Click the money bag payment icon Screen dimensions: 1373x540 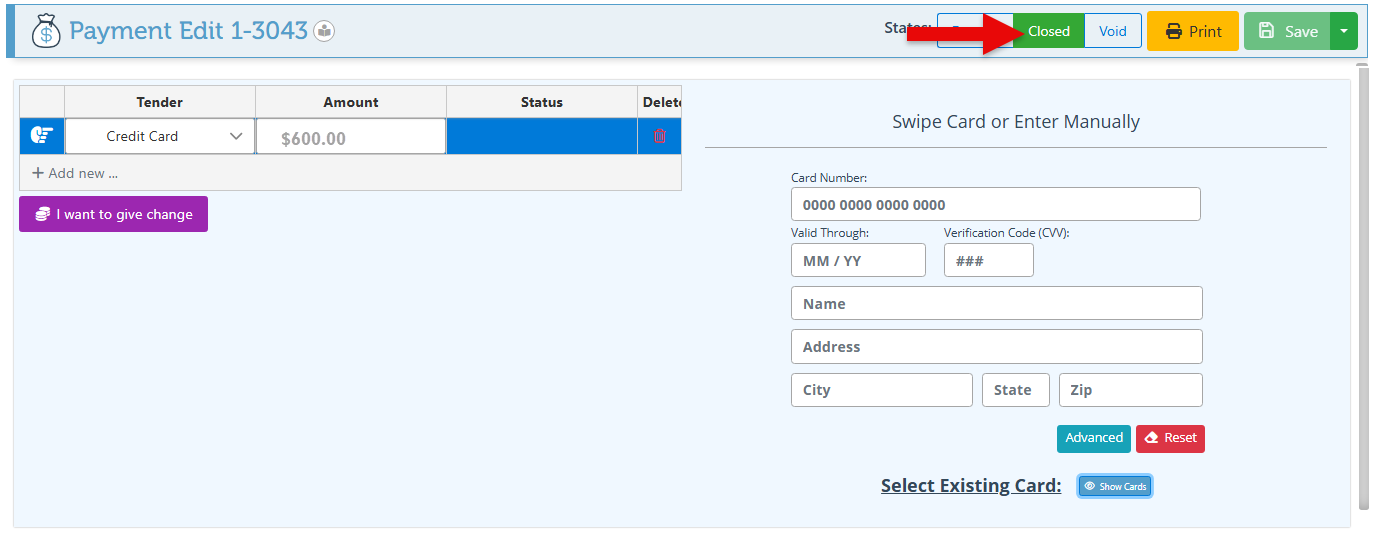[45, 31]
